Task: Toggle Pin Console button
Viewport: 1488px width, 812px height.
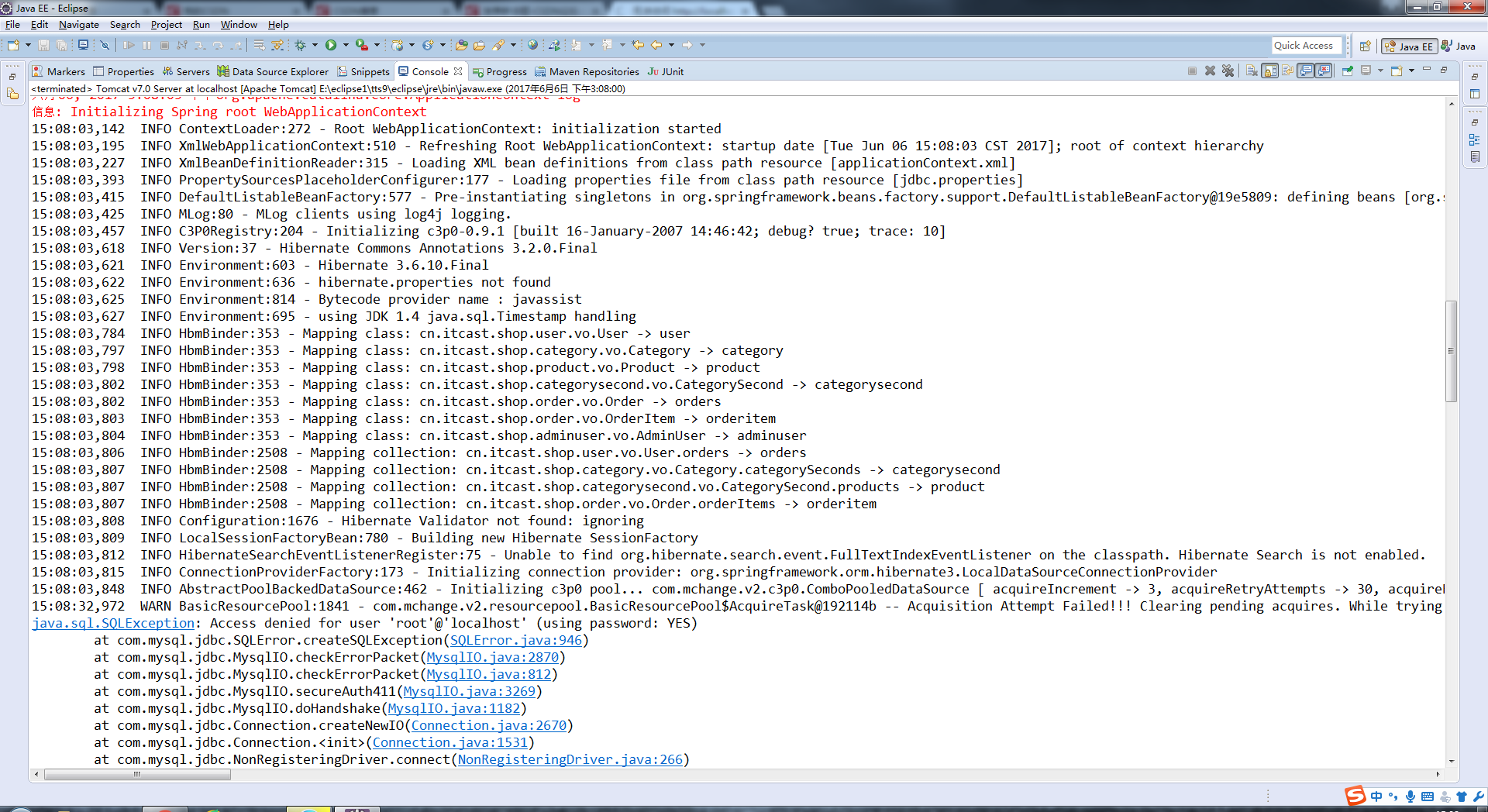Action: [x=1348, y=71]
